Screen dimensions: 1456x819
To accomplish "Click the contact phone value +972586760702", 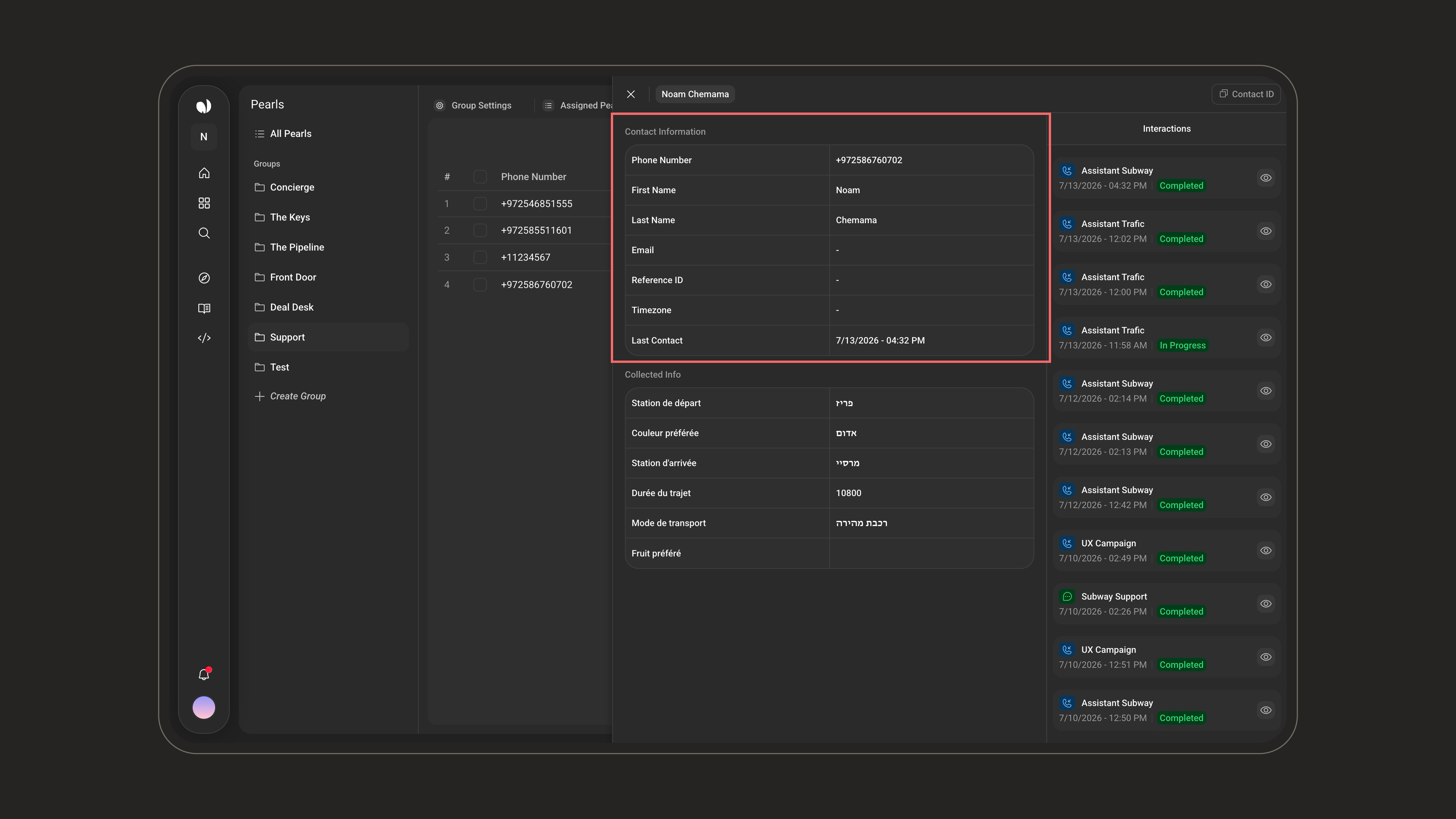I will (x=869, y=160).
